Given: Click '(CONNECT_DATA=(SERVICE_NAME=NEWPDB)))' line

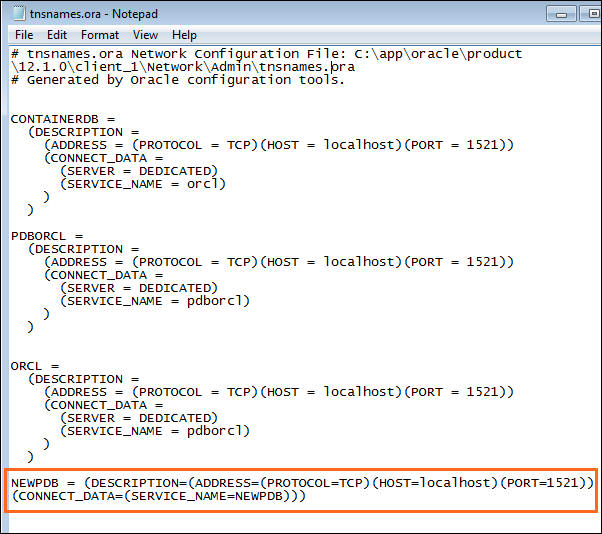Looking at the screenshot, I should [159, 496].
